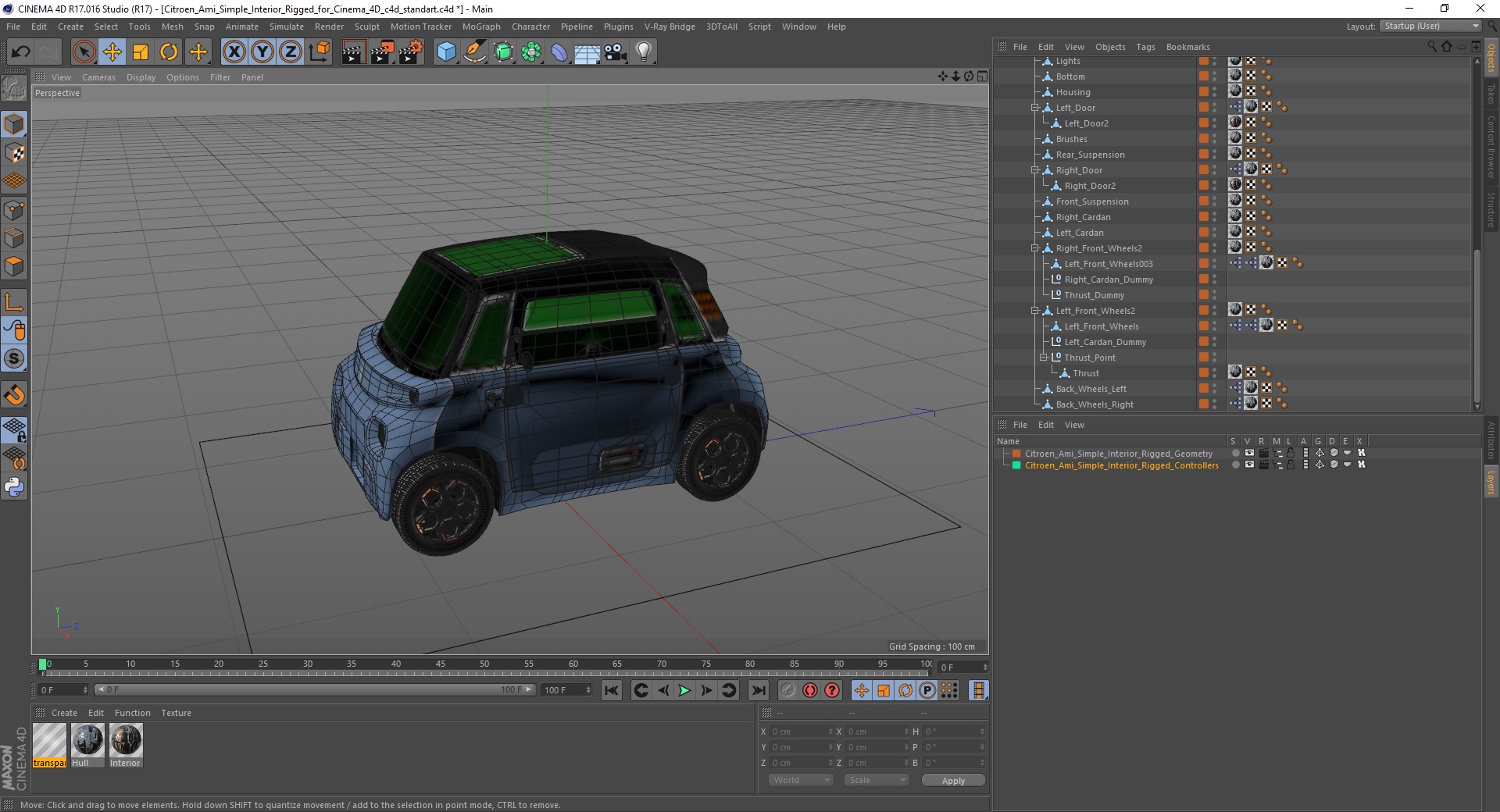Select the Live Selection tool

click(84, 52)
